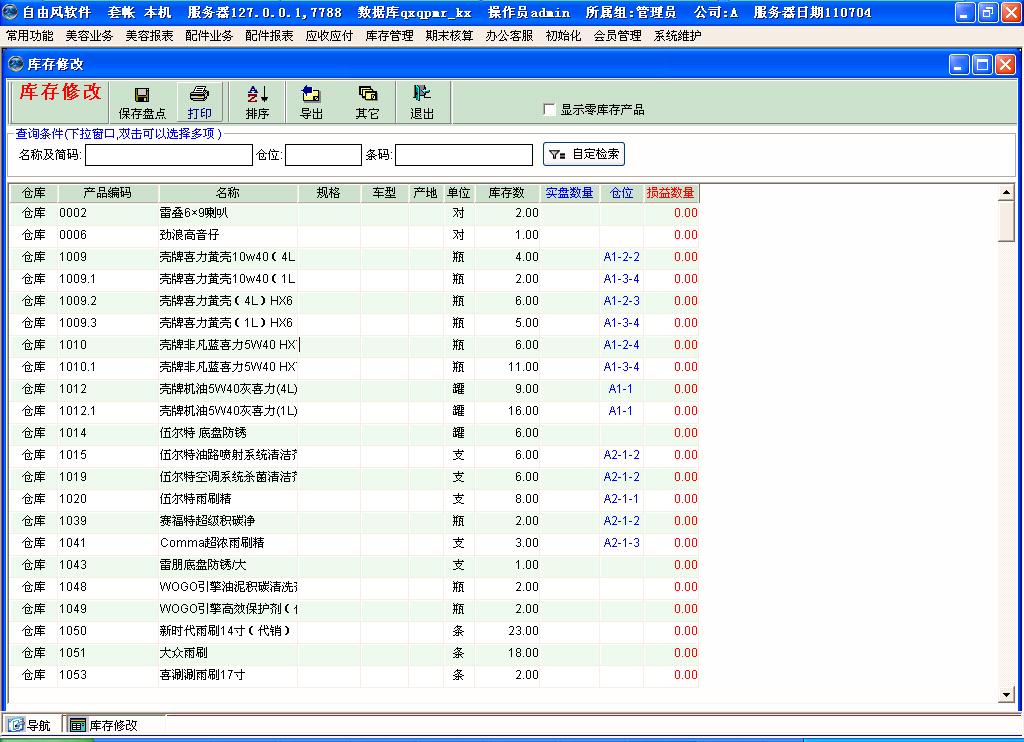Screen dimensions: 1024x742
Task: Open the 期末核算 menu
Action: click(449, 36)
